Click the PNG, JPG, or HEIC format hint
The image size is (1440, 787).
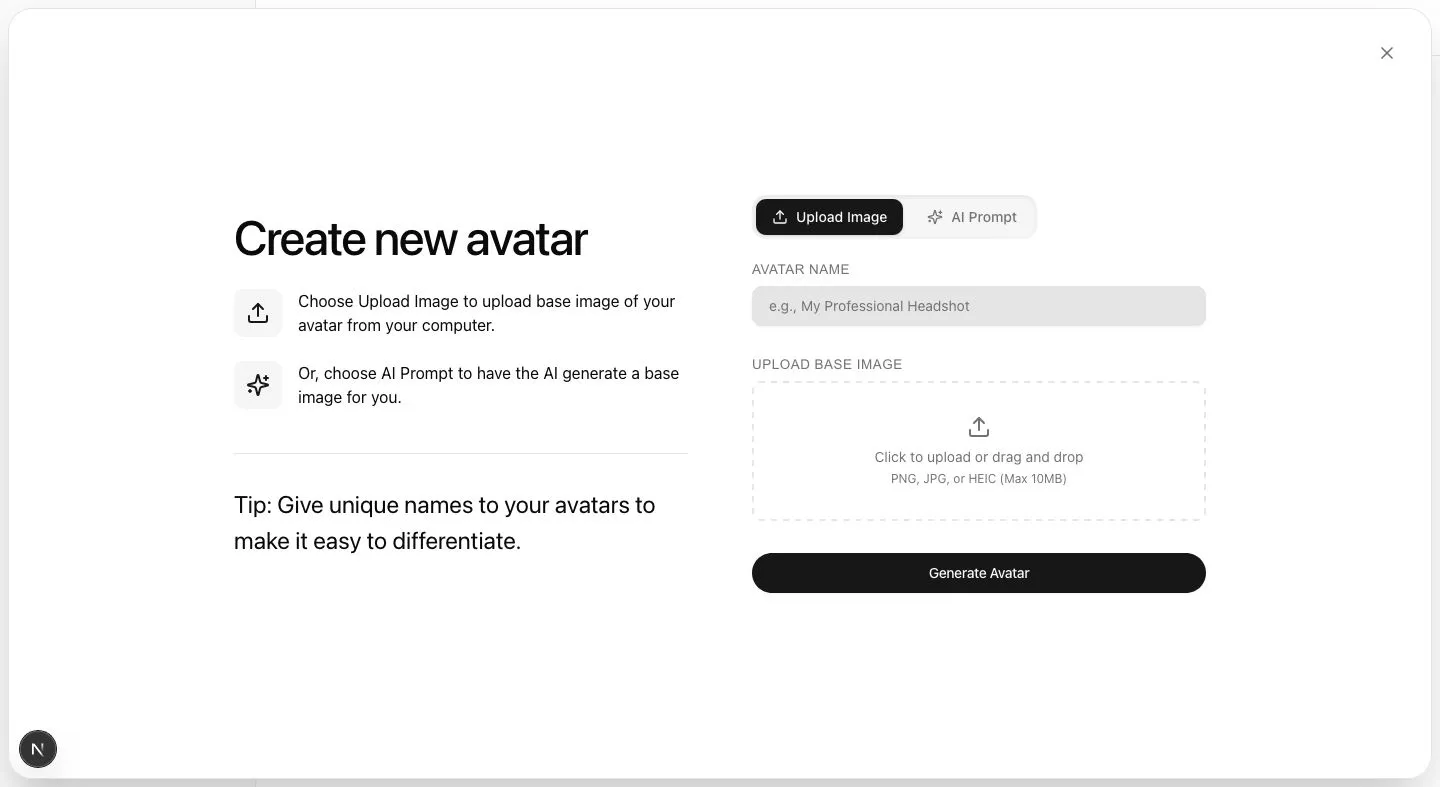click(978, 479)
